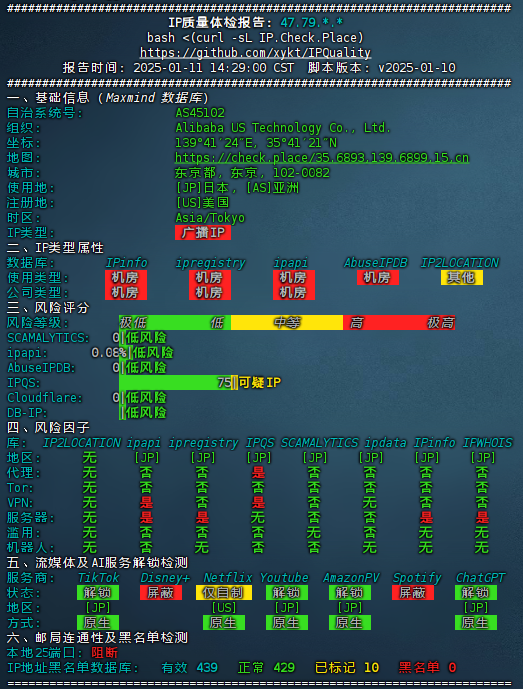Open the check.place map link
The image size is (523, 689).
click(x=322, y=157)
